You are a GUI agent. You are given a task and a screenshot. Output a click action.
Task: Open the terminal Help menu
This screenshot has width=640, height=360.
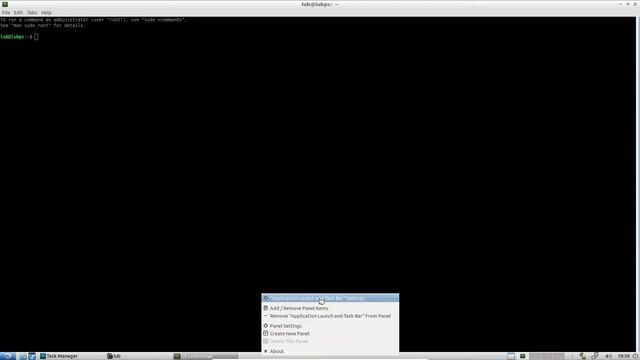(x=46, y=13)
